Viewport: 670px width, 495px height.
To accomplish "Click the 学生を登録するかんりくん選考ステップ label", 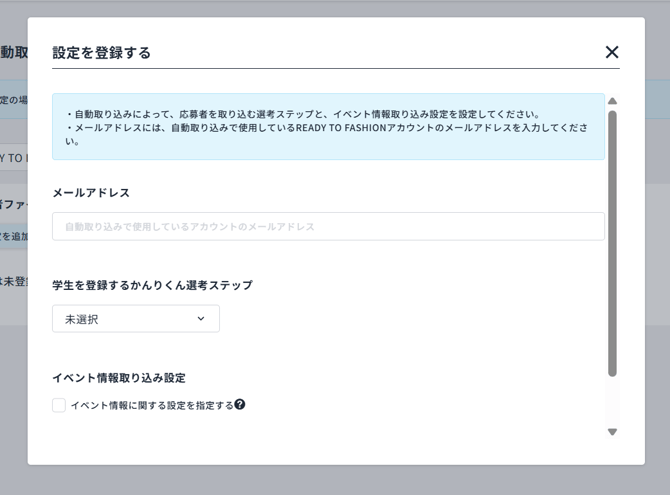I will click(x=152, y=285).
